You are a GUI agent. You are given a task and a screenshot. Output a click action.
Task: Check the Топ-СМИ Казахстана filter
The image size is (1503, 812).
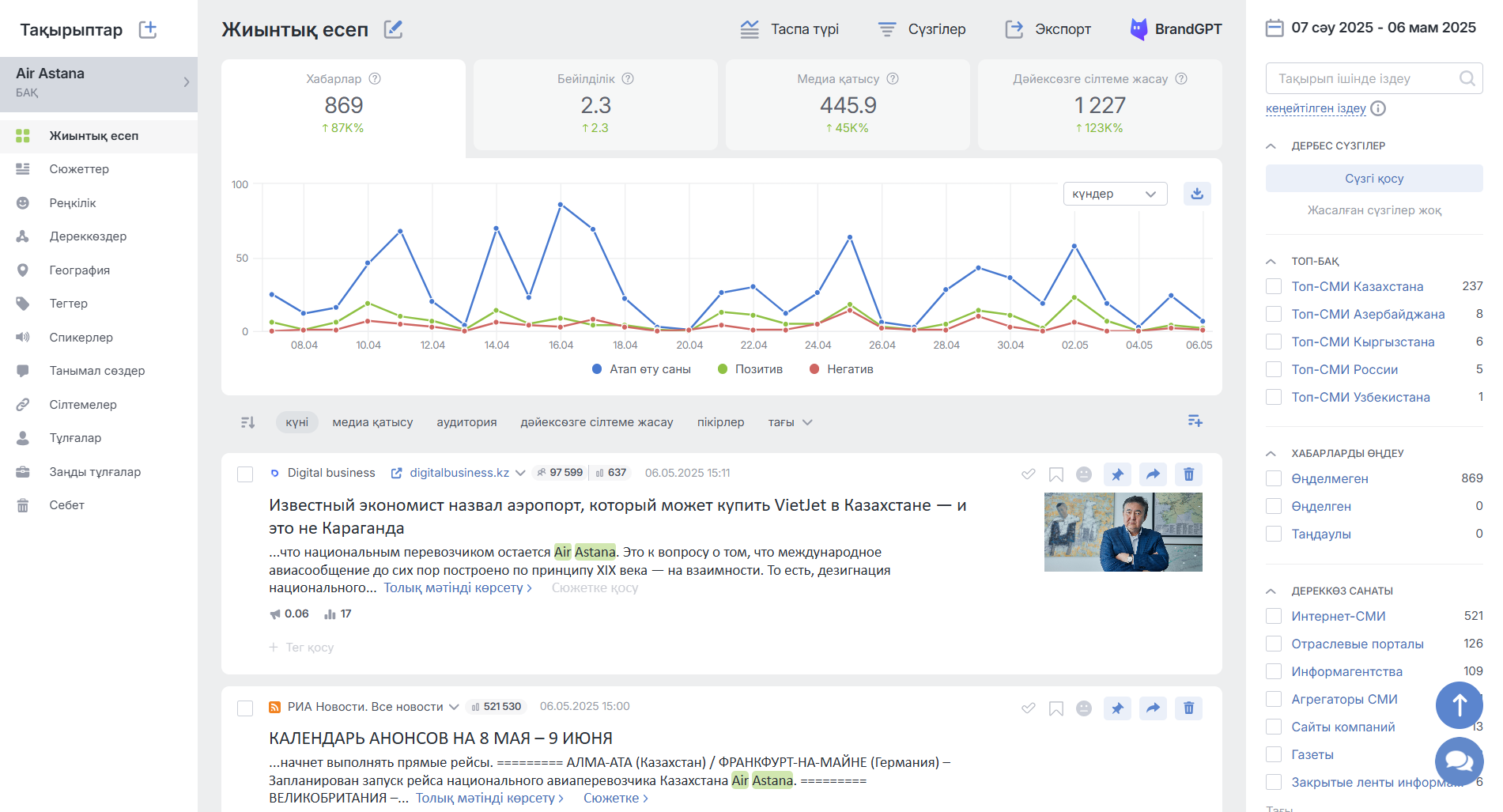1274,286
